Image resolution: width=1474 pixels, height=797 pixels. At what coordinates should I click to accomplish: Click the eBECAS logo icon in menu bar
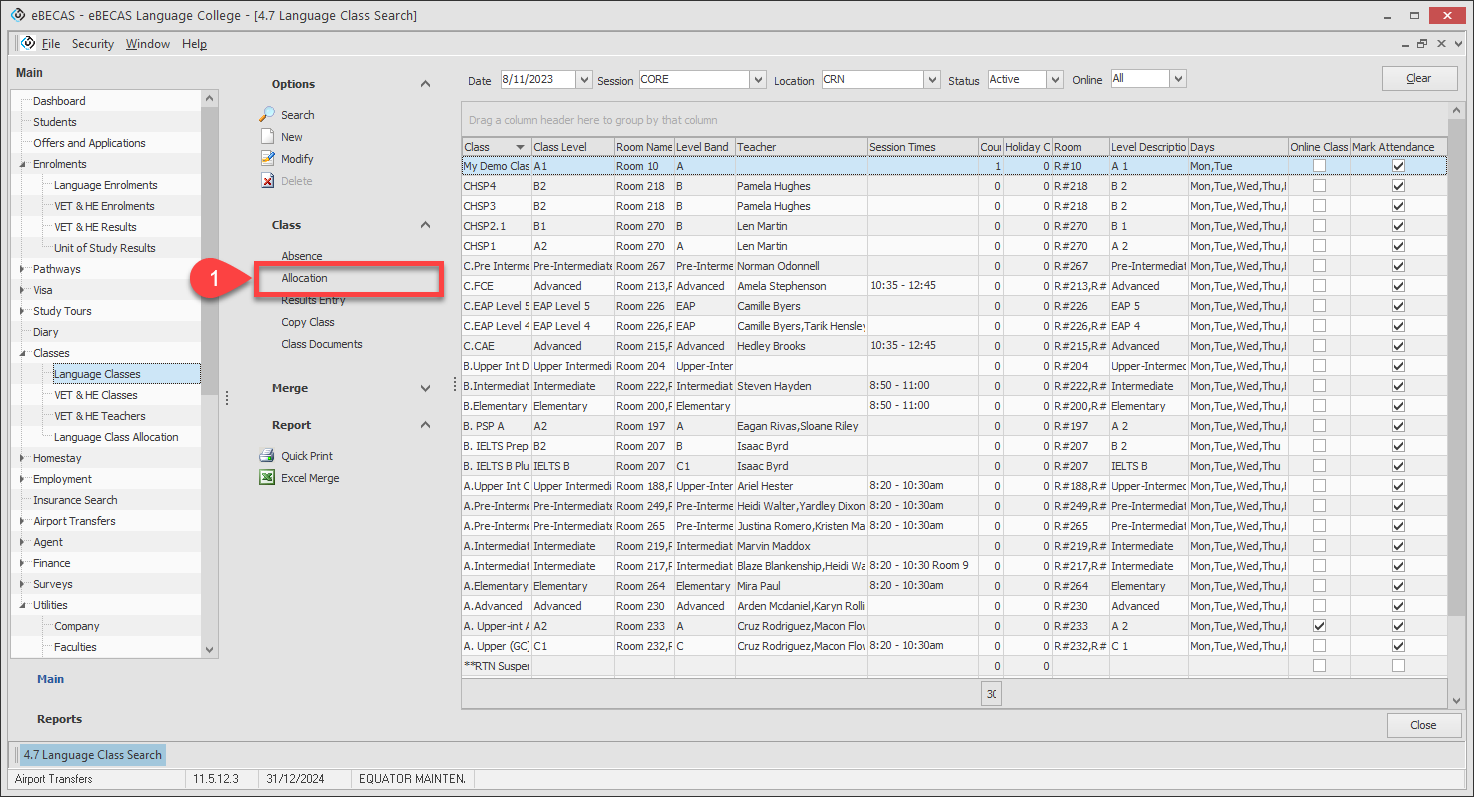pos(28,43)
